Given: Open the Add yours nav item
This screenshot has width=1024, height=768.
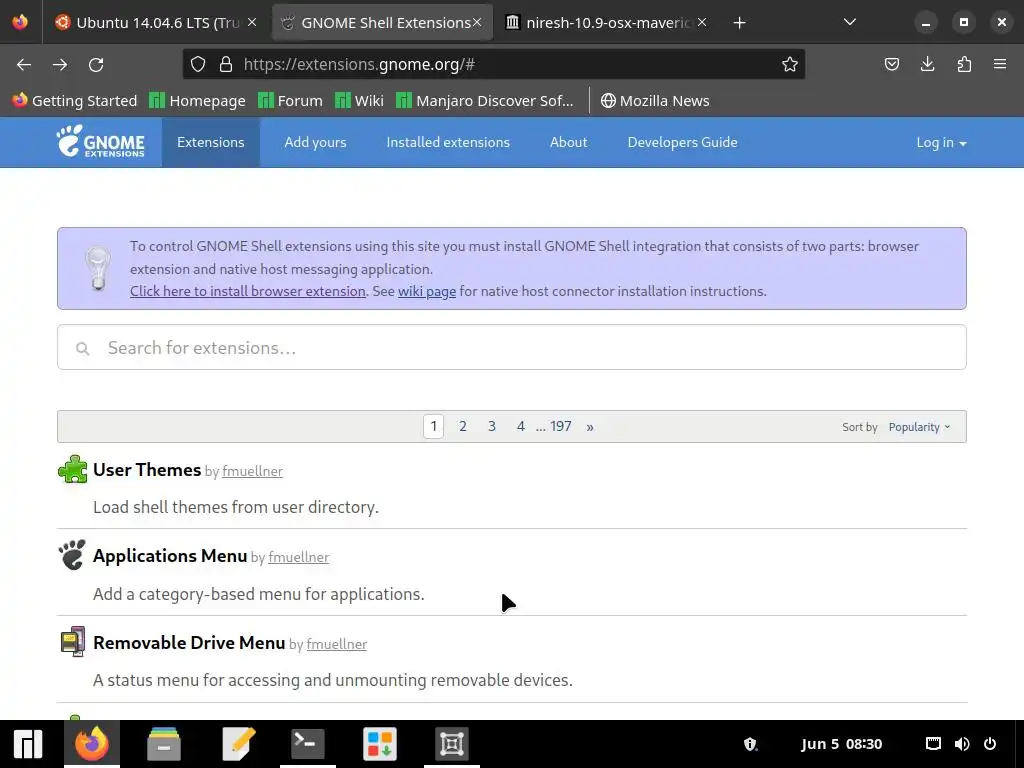Looking at the screenshot, I should [315, 142].
